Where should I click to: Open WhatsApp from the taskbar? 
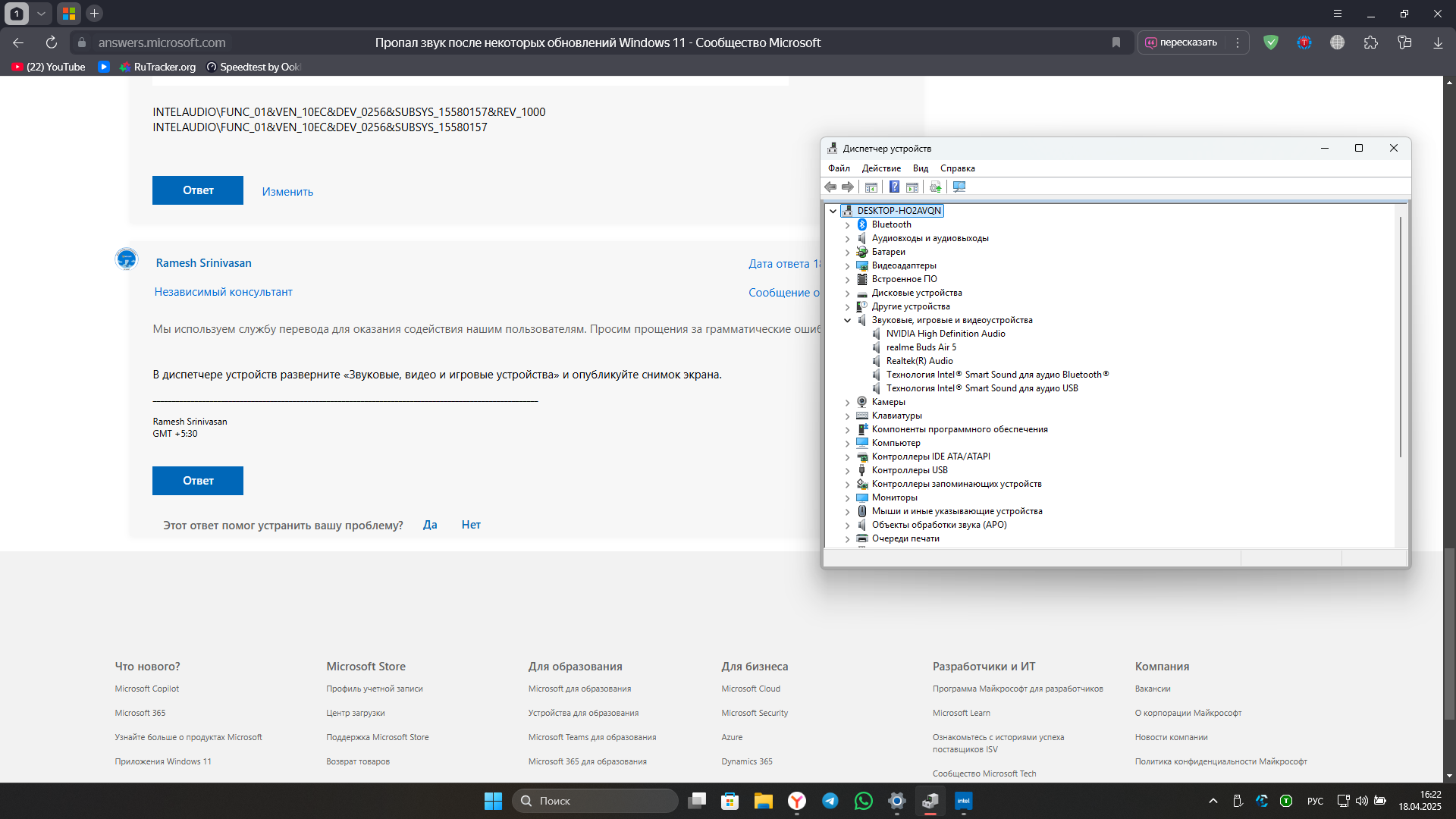click(x=864, y=801)
